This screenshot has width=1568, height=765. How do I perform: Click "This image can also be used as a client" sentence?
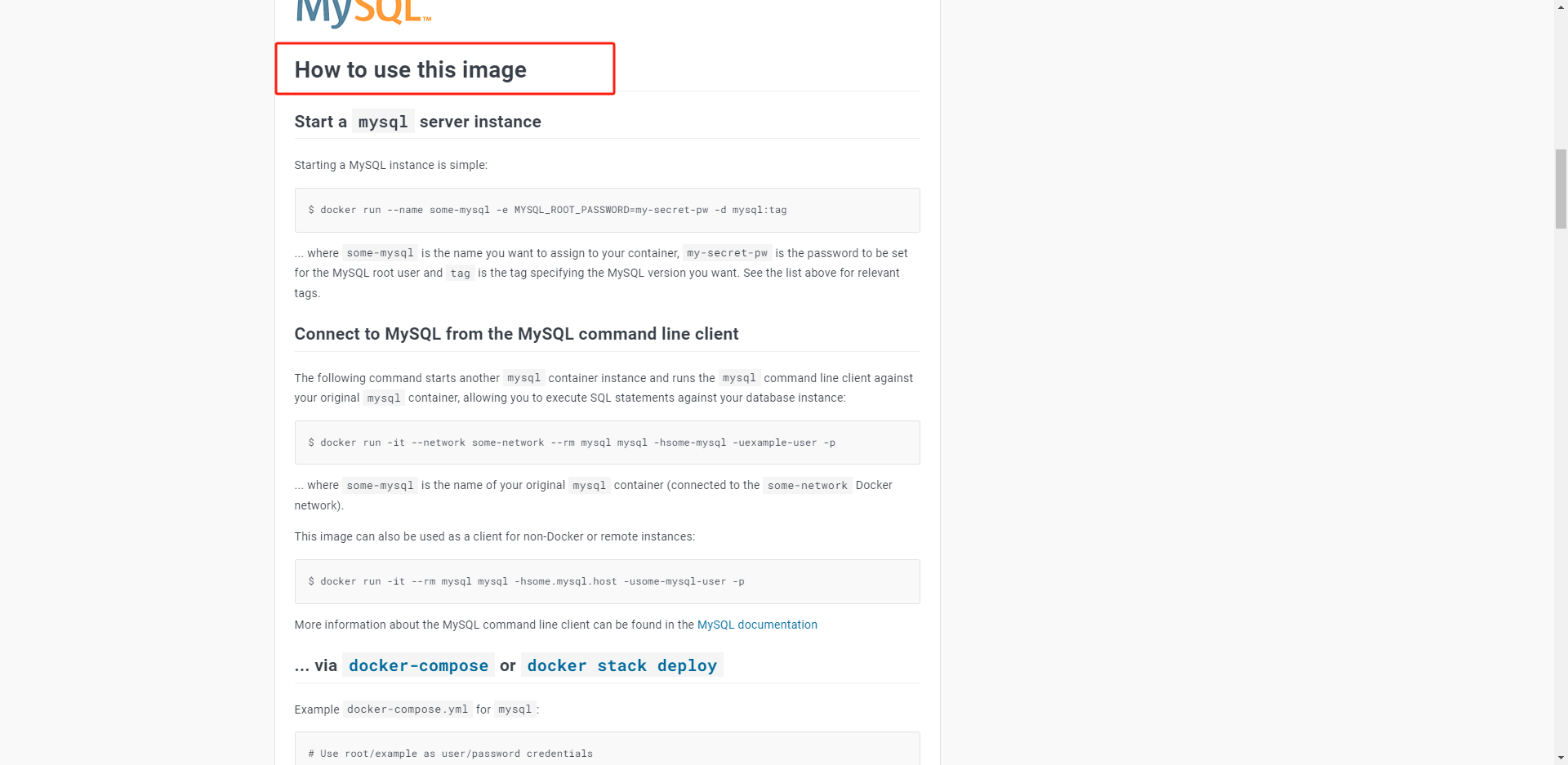click(495, 536)
